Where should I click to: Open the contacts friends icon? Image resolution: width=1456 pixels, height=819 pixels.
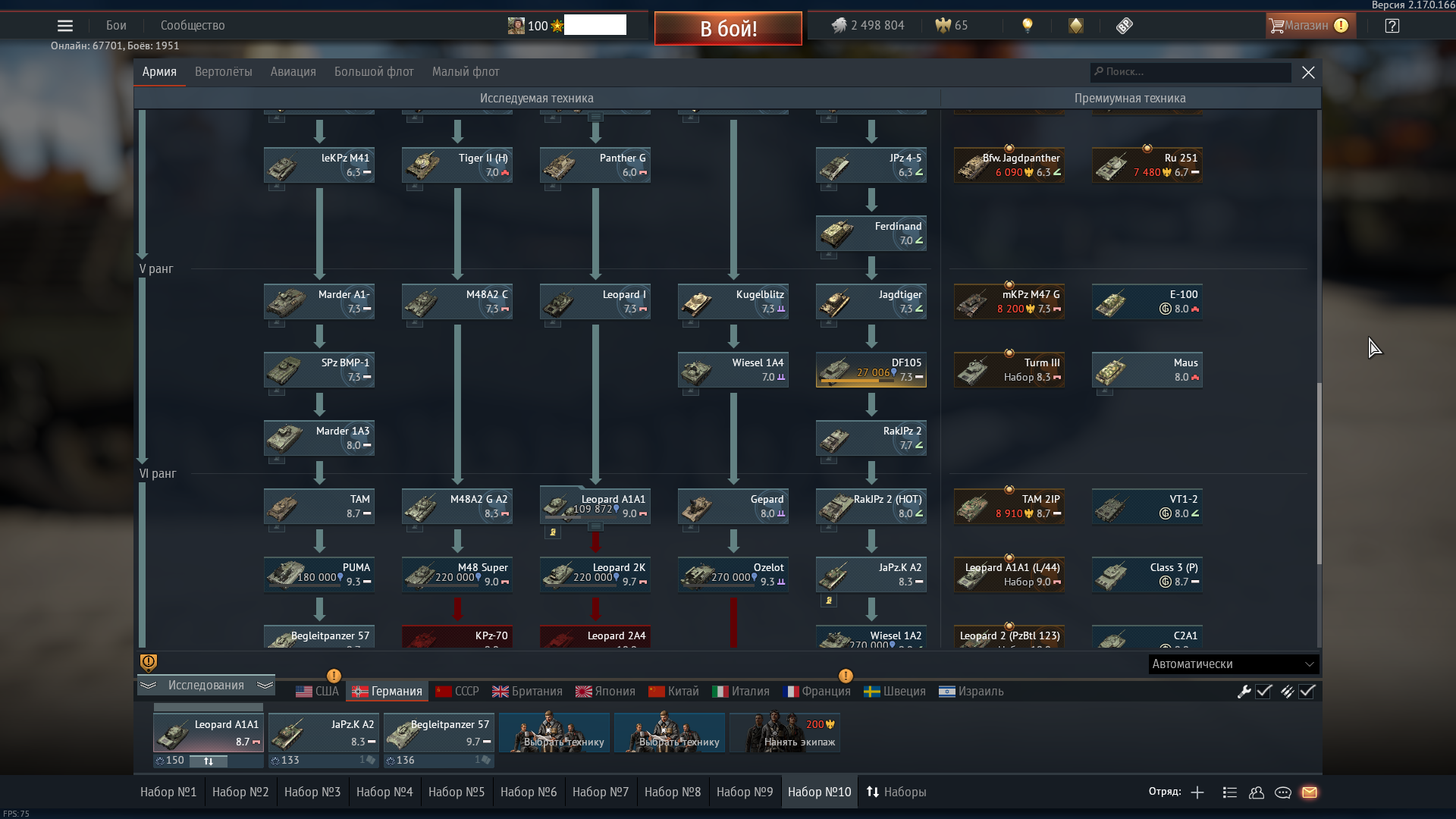1257,792
